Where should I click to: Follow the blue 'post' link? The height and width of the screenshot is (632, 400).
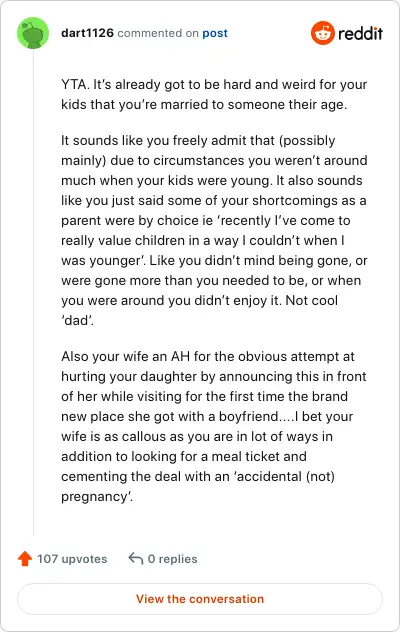(x=215, y=33)
